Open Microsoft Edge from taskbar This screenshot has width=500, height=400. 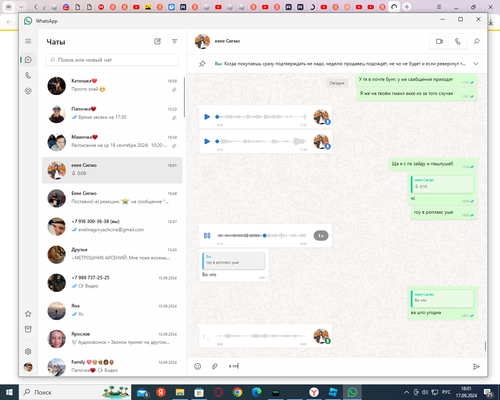coord(256,392)
